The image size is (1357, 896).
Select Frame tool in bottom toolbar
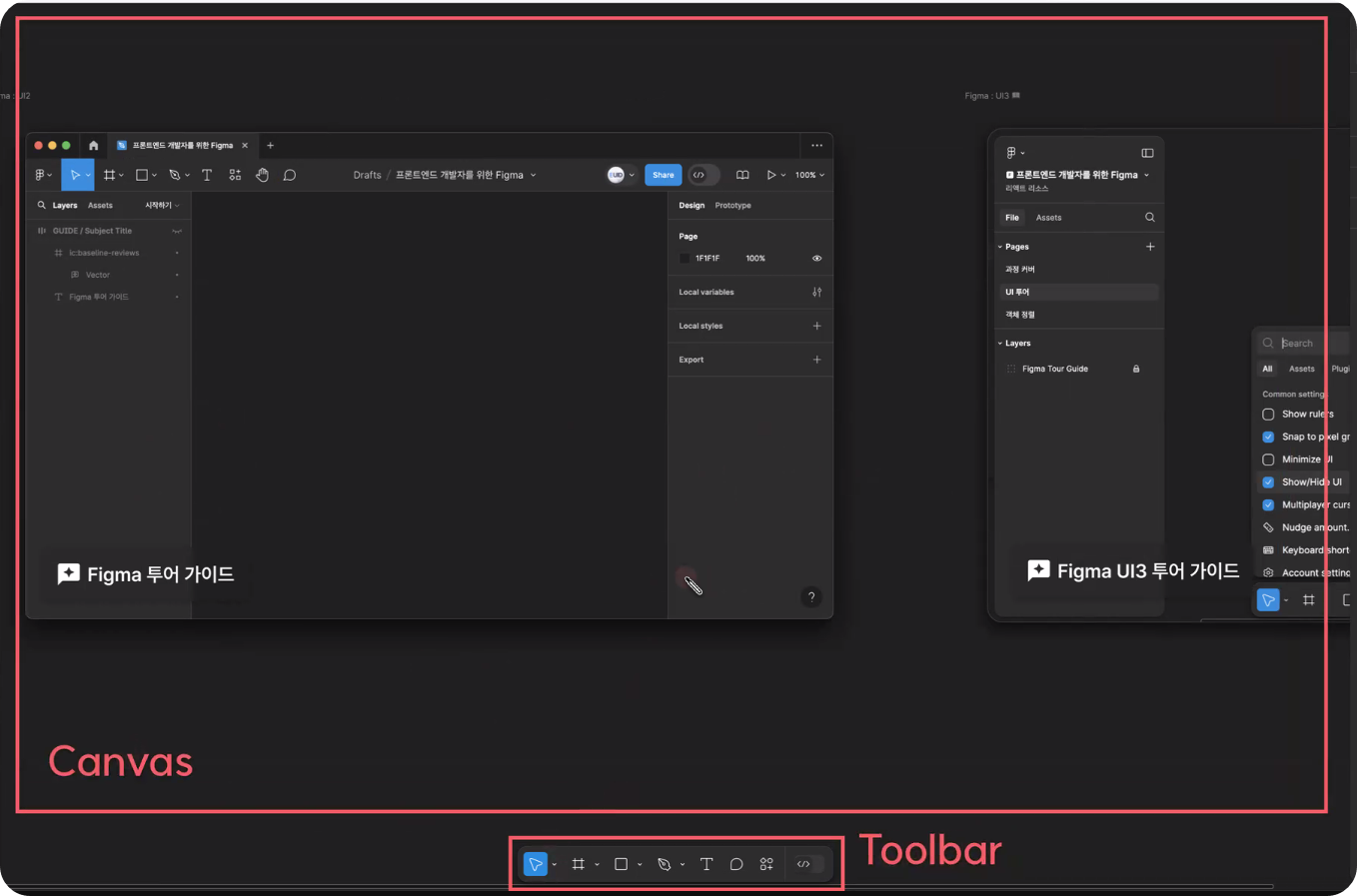click(x=578, y=864)
